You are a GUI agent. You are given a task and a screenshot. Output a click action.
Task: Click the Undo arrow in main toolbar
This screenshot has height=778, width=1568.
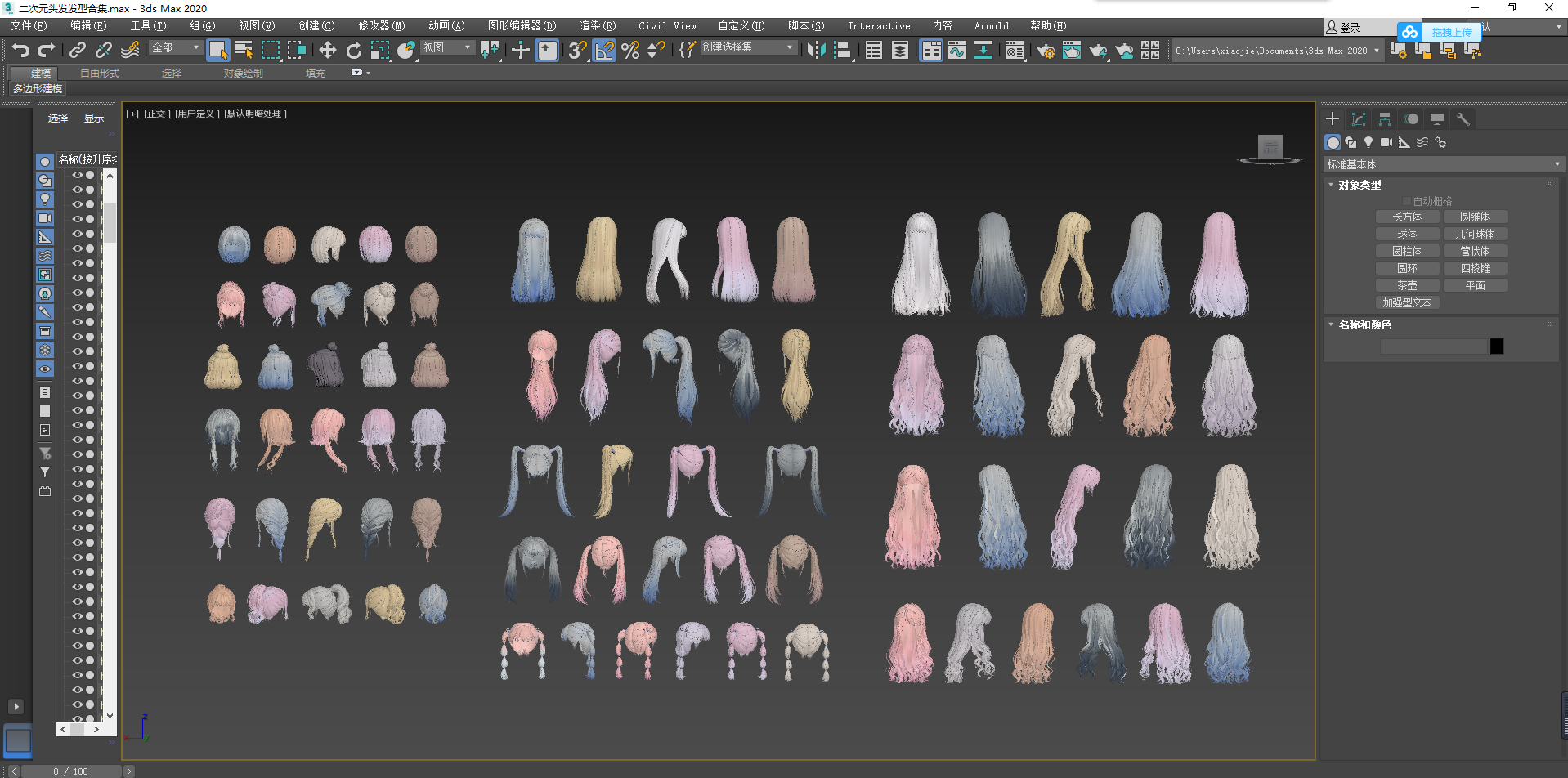pos(20,51)
